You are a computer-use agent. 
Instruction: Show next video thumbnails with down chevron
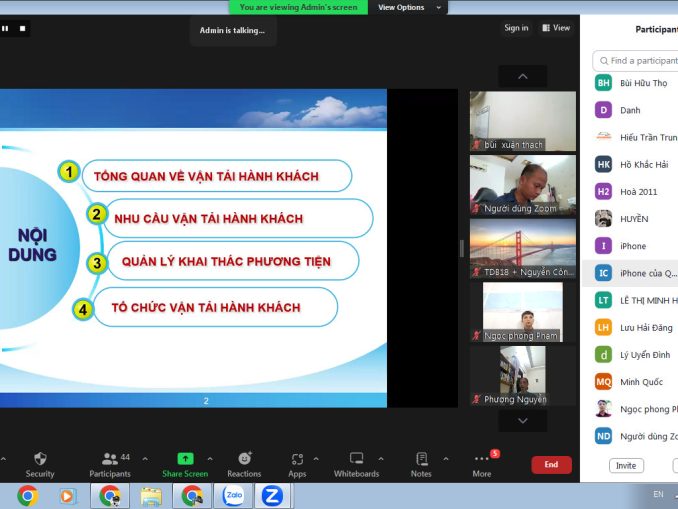pyautogui.click(x=523, y=421)
